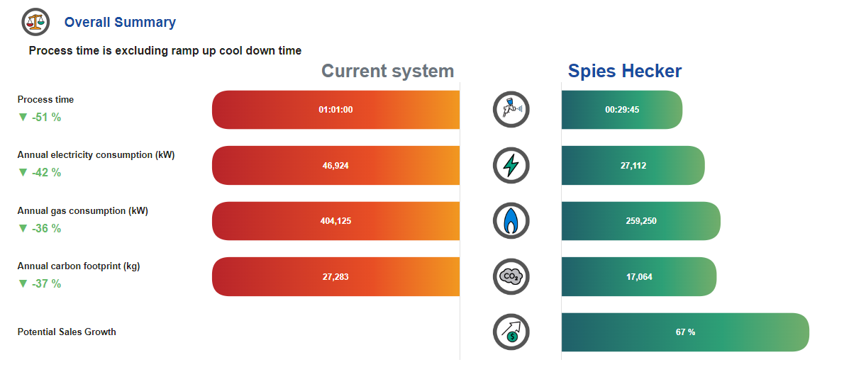Select the red bar showing 46,924
862x372 pixels.
(x=336, y=165)
